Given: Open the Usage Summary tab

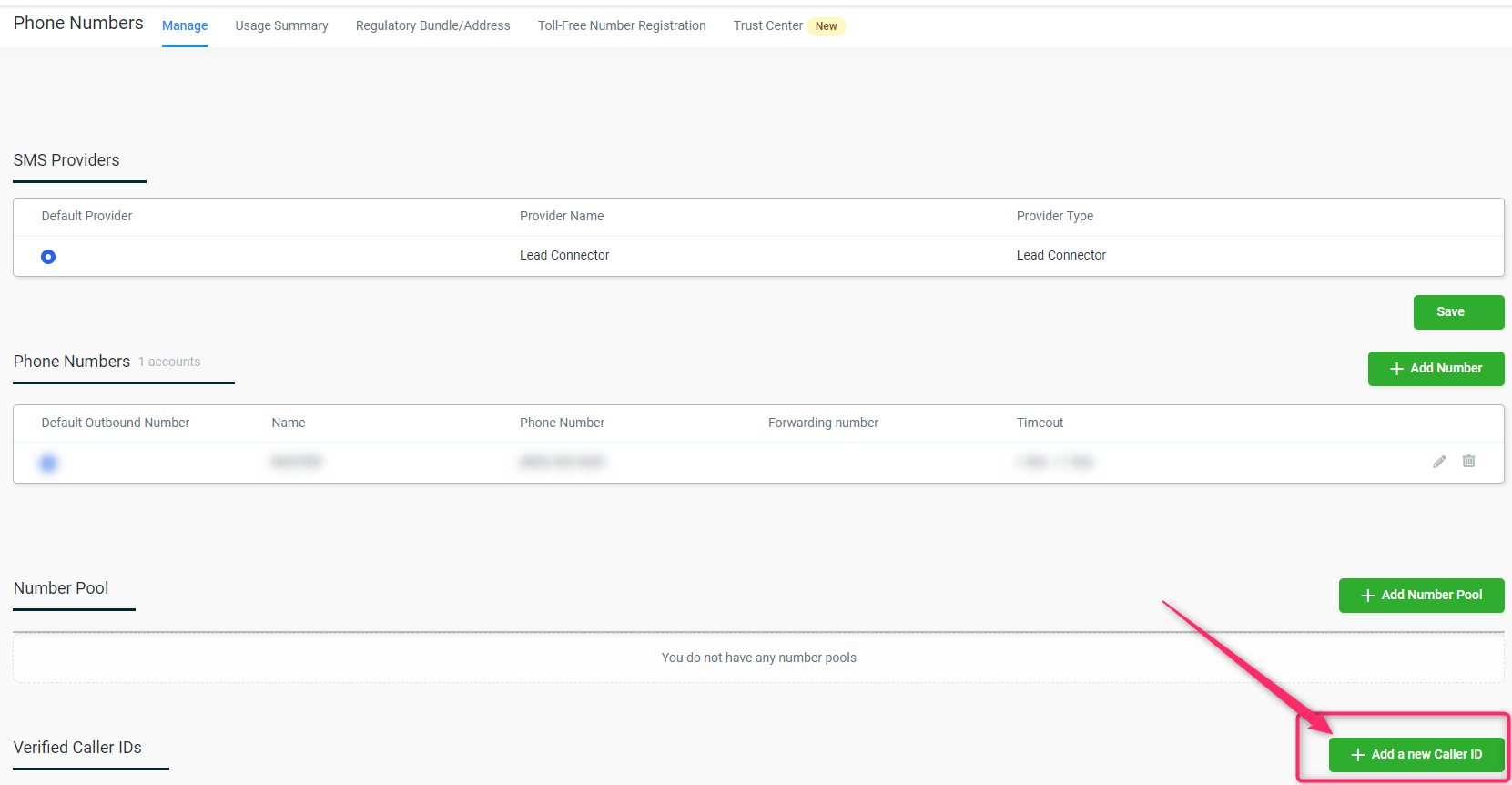Looking at the screenshot, I should tap(281, 25).
